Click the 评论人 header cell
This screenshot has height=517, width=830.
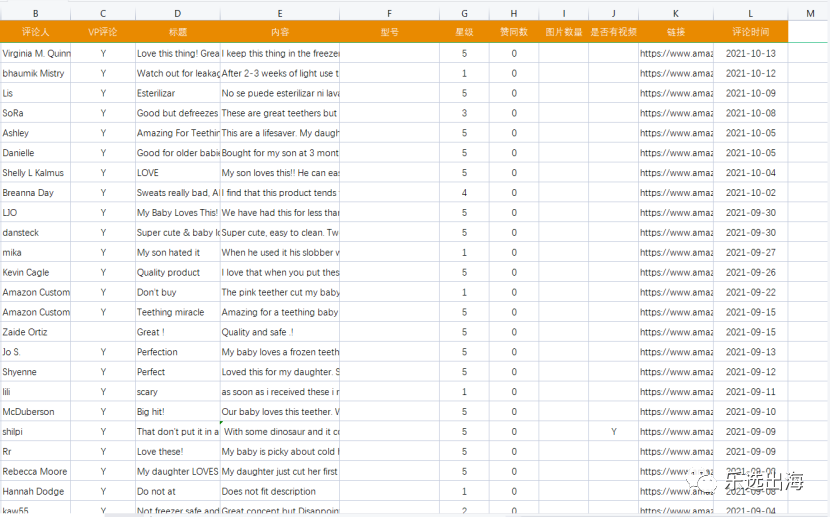35,32
